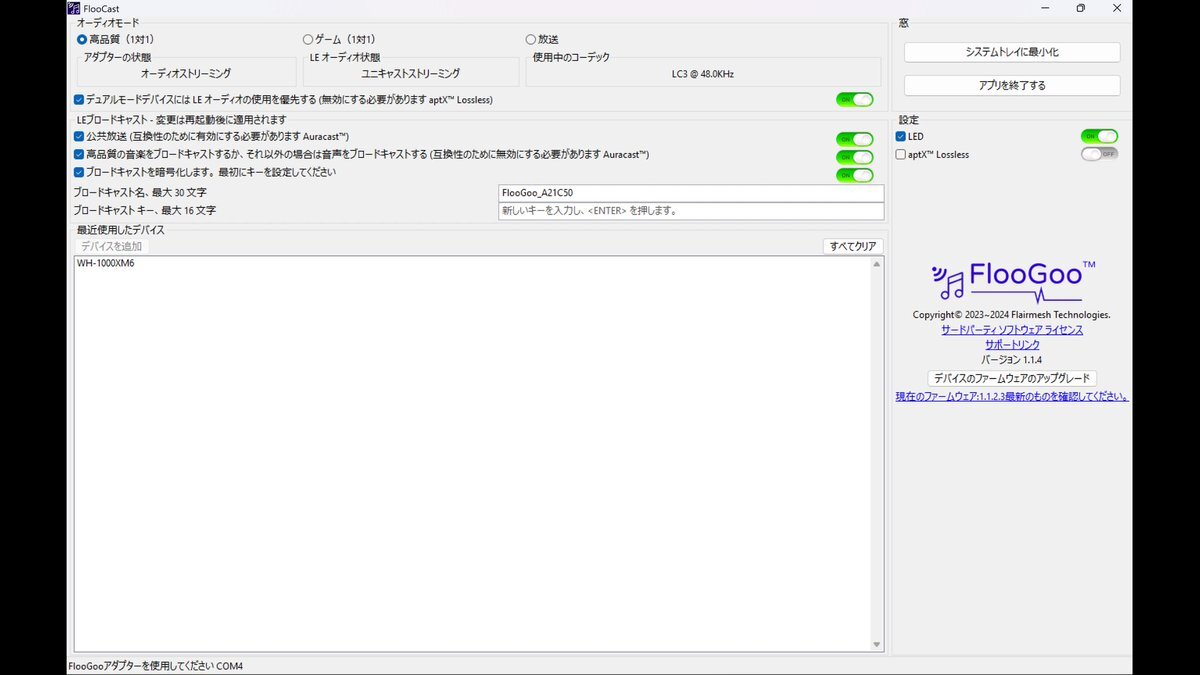Click the ユニキャストストリーミング LE audio status text
Screen dimensions: 1200x675
point(411,73)
